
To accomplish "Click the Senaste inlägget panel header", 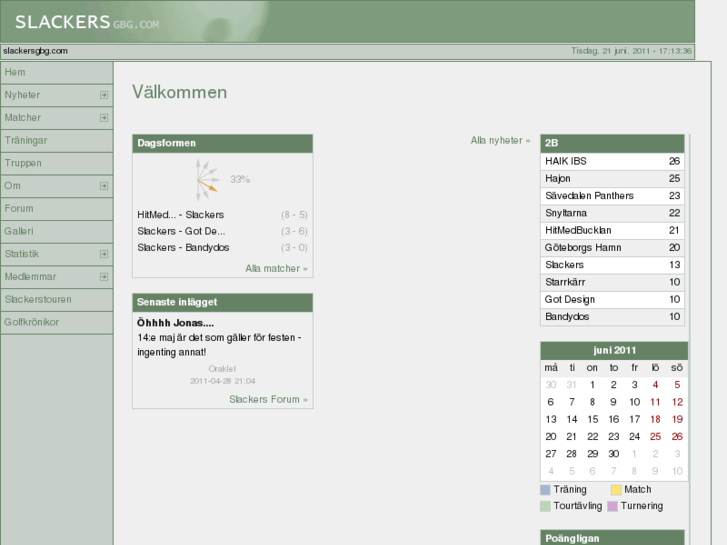I will 223,302.
